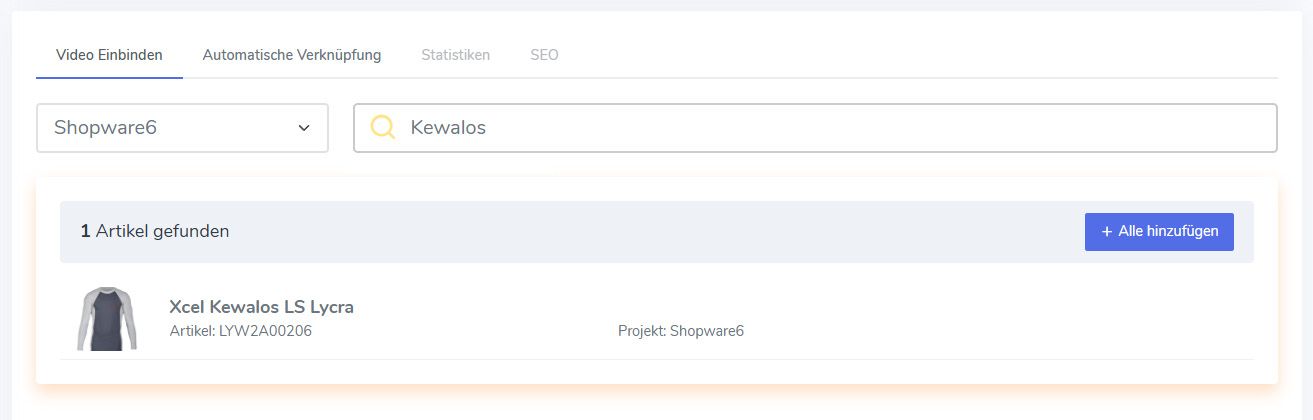Switch to the Video Einbinden tab
Viewport: 1313px width, 420px height.
click(x=109, y=55)
